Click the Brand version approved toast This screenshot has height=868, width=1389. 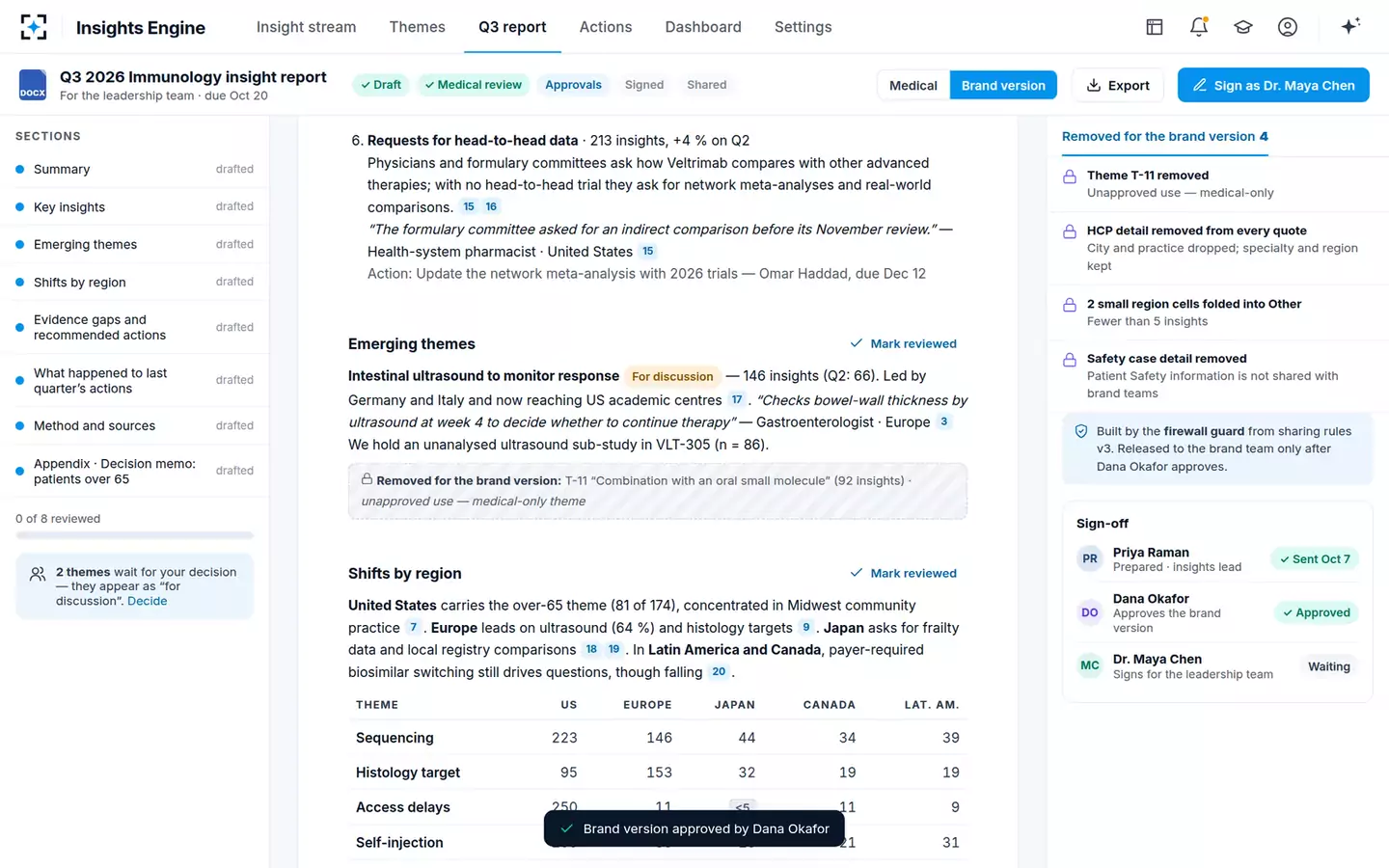pyautogui.click(x=694, y=828)
